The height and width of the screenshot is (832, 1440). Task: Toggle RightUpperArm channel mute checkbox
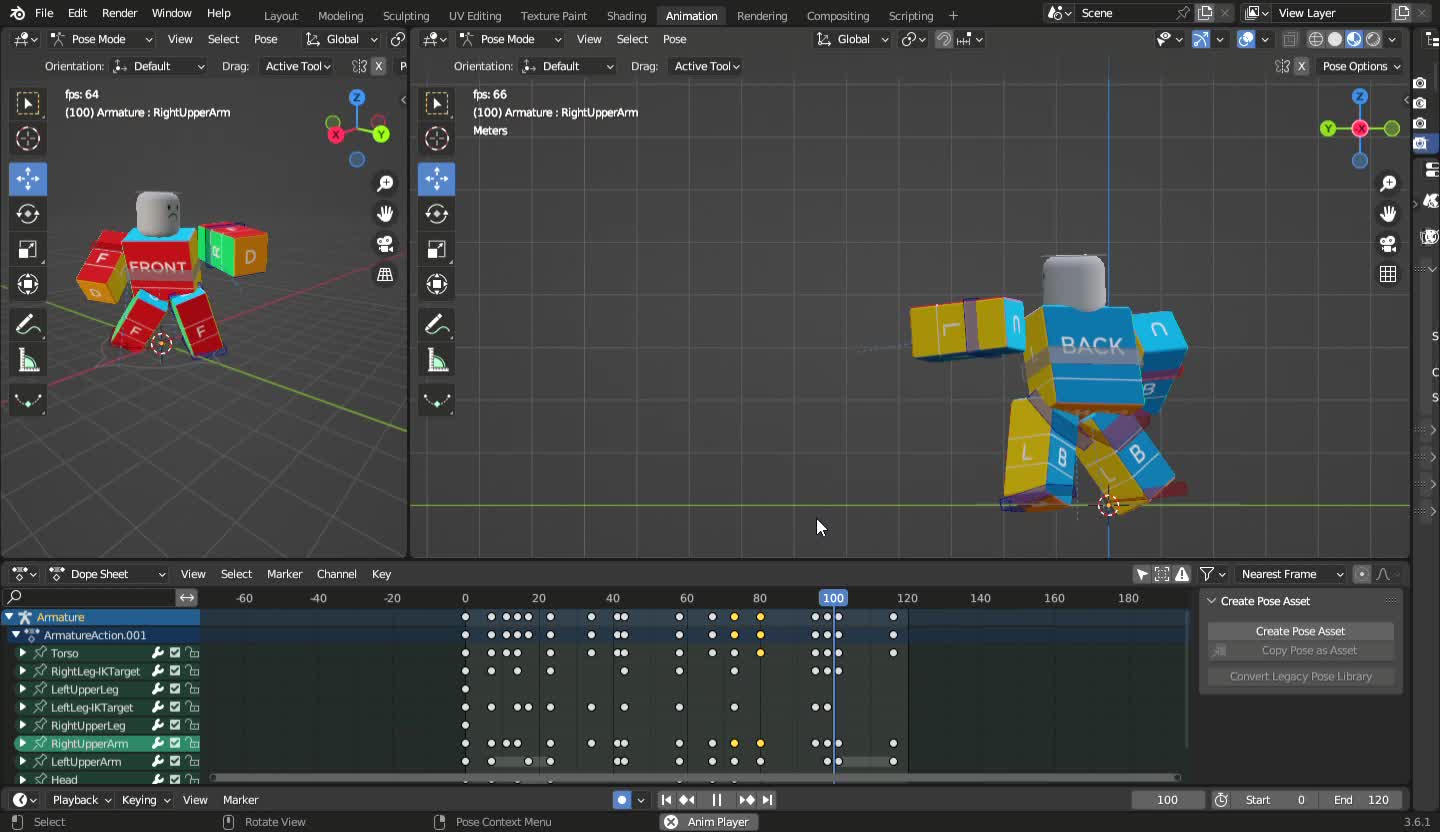pyautogui.click(x=175, y=743)
